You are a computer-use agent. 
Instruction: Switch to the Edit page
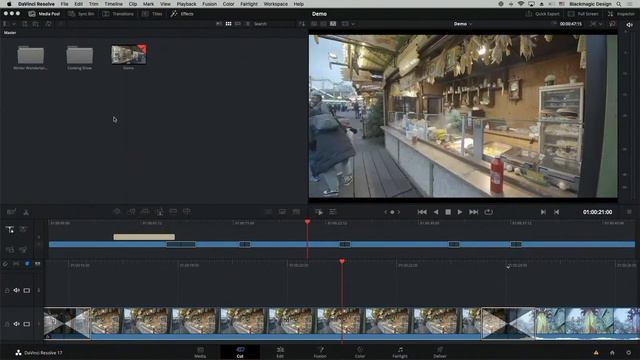[x=280, y=352]
